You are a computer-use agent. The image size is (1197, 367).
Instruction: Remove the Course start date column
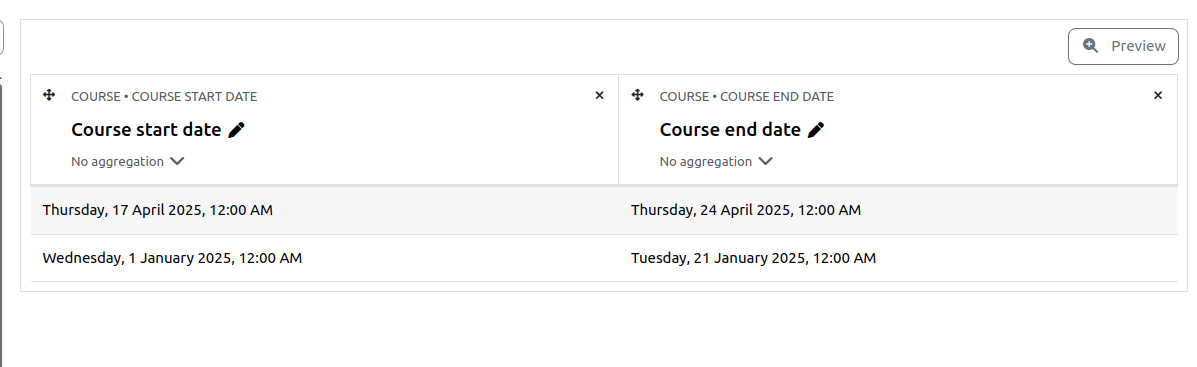point(599,95)
